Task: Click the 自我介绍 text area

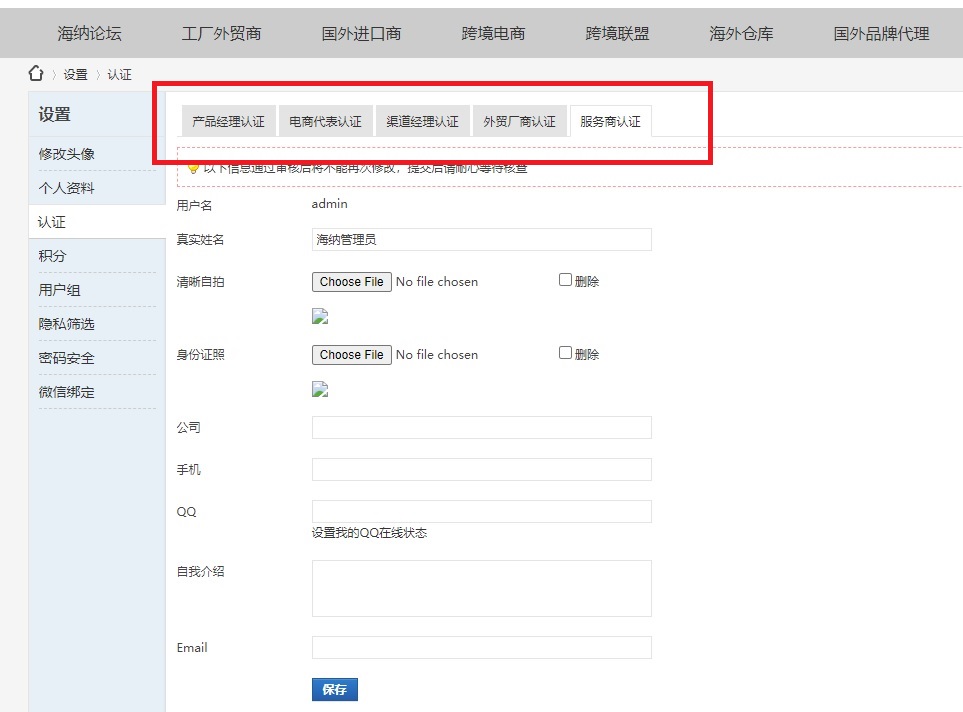Action: point(481,588)
